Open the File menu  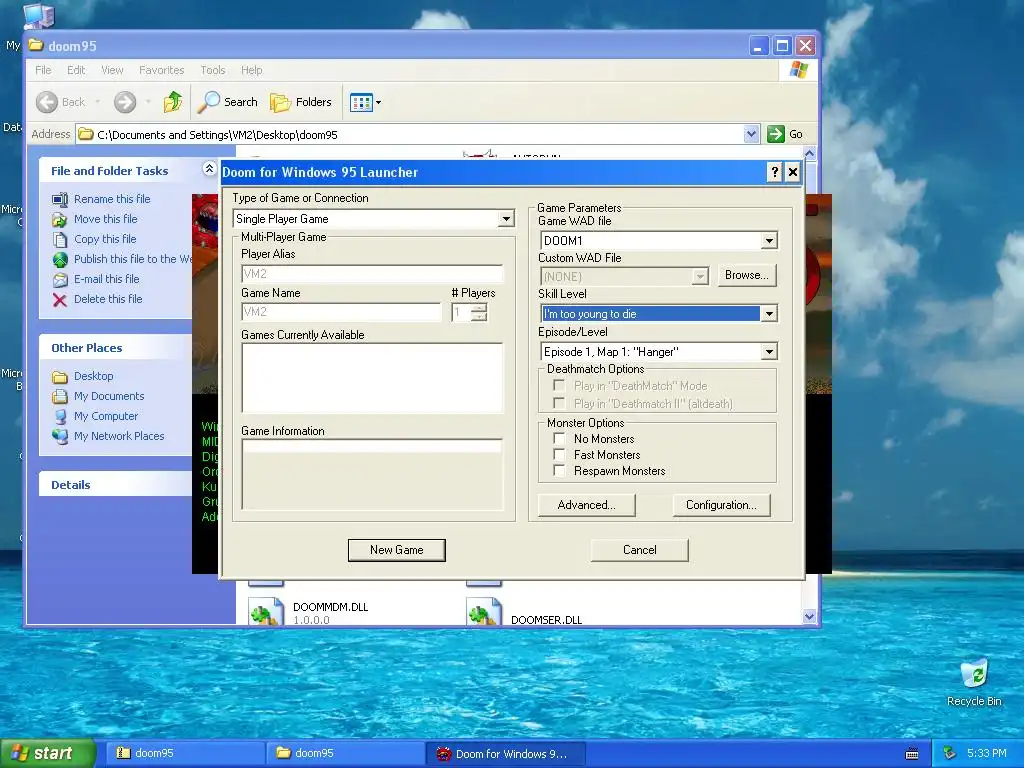coord(43,70)
